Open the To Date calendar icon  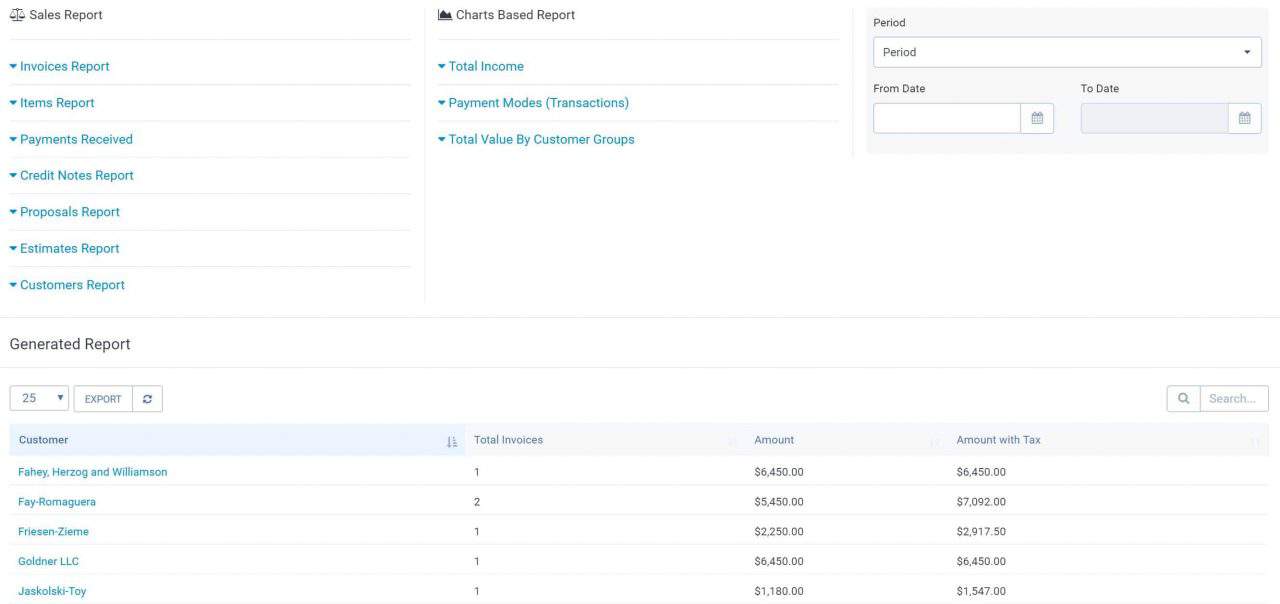1244,118
